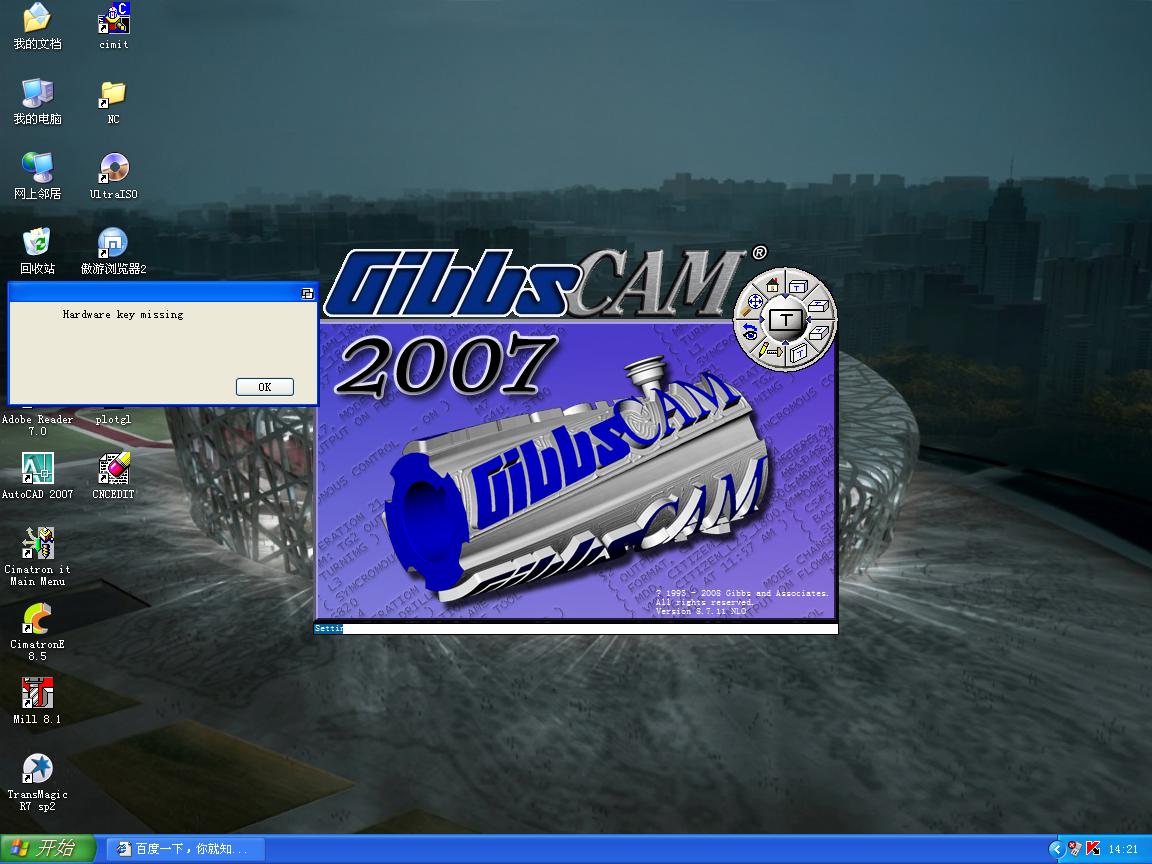Select the TransMagic R7 sp2 icon
The width and height of the screenshot is (1152, 864).
(37, 768)
